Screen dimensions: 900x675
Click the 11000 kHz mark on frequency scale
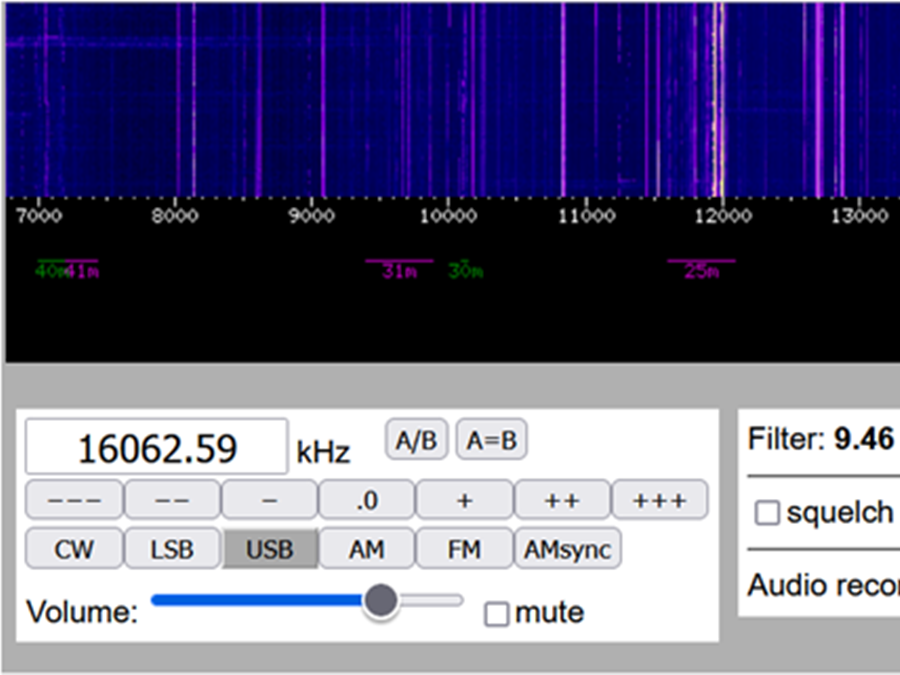(586, 216)
